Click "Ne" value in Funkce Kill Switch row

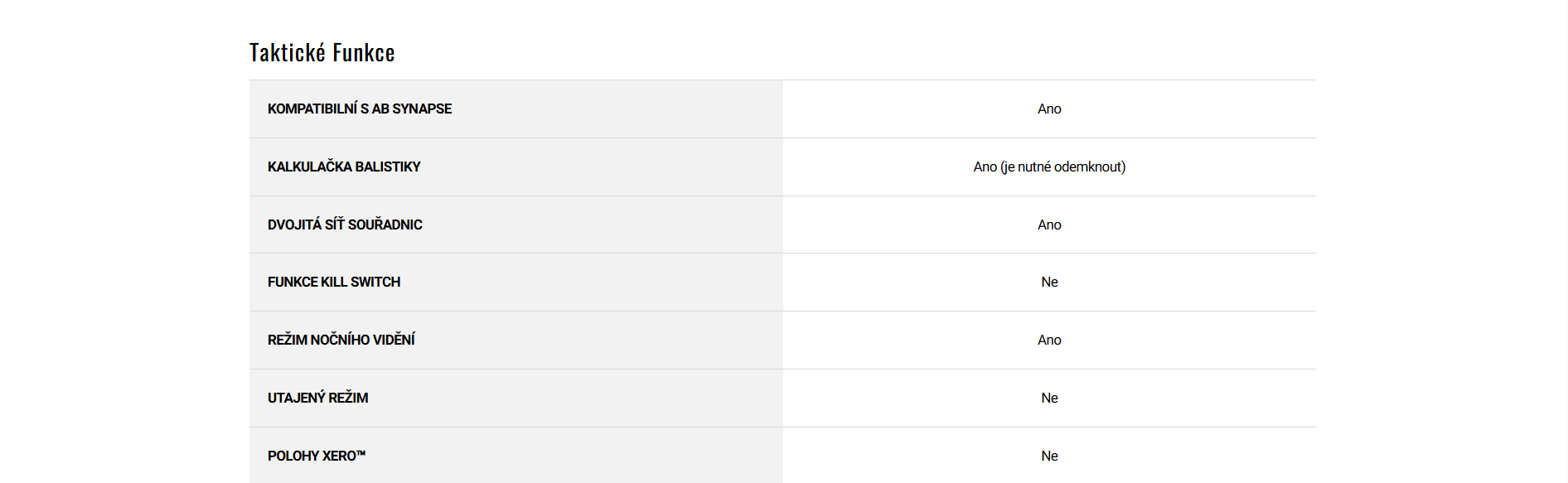click(1049, 282)
